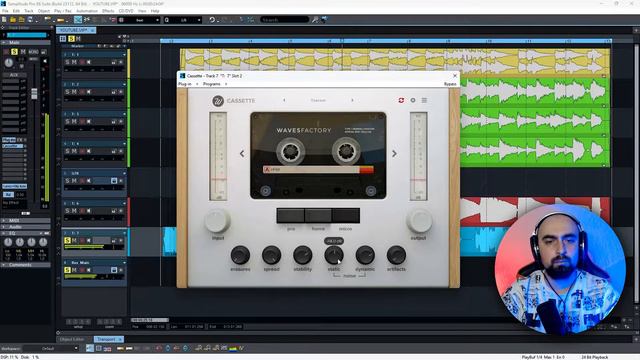The height and width of the screenshot is (360, 640).
Task: Toggle yellow solo button in Main strip
Action: click(x=14, y=52)
